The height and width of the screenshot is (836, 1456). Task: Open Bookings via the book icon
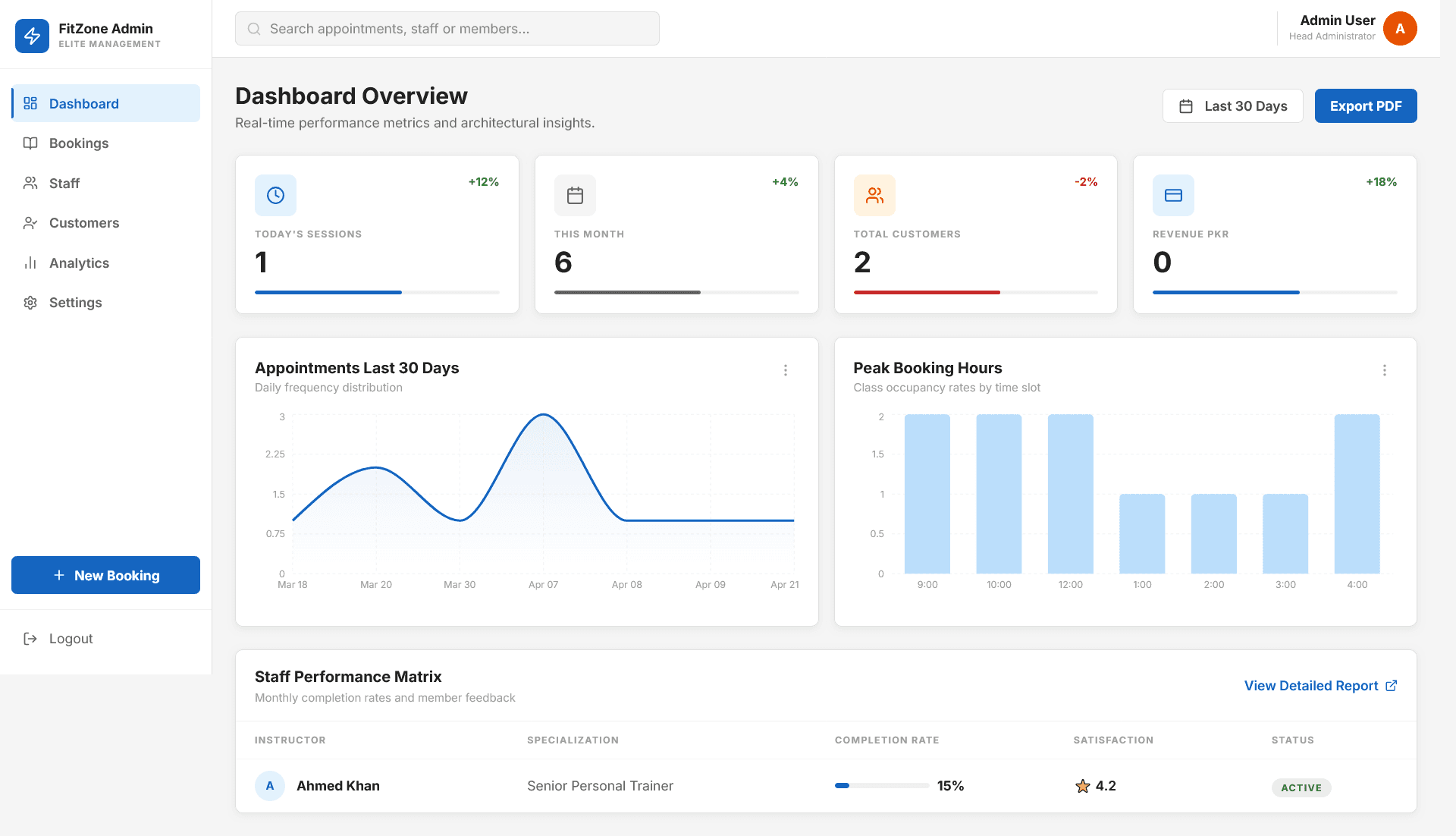30,143
